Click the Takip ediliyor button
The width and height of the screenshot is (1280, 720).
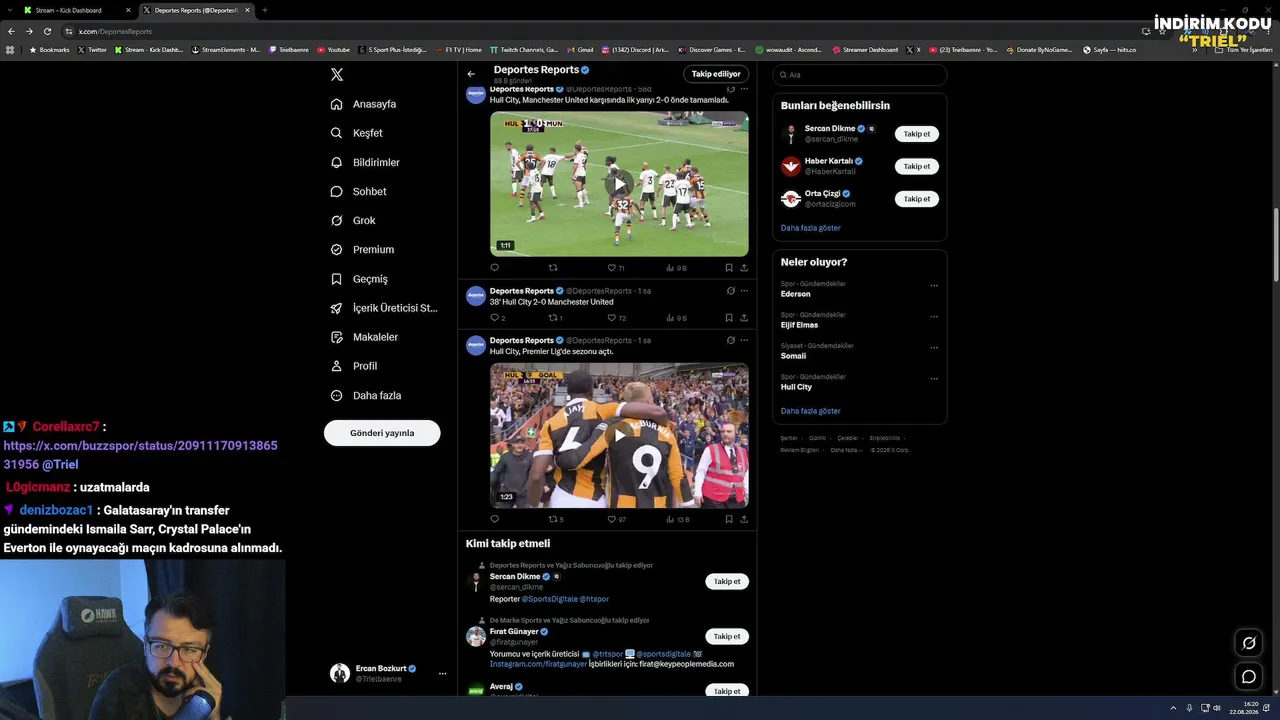(716, 74)
